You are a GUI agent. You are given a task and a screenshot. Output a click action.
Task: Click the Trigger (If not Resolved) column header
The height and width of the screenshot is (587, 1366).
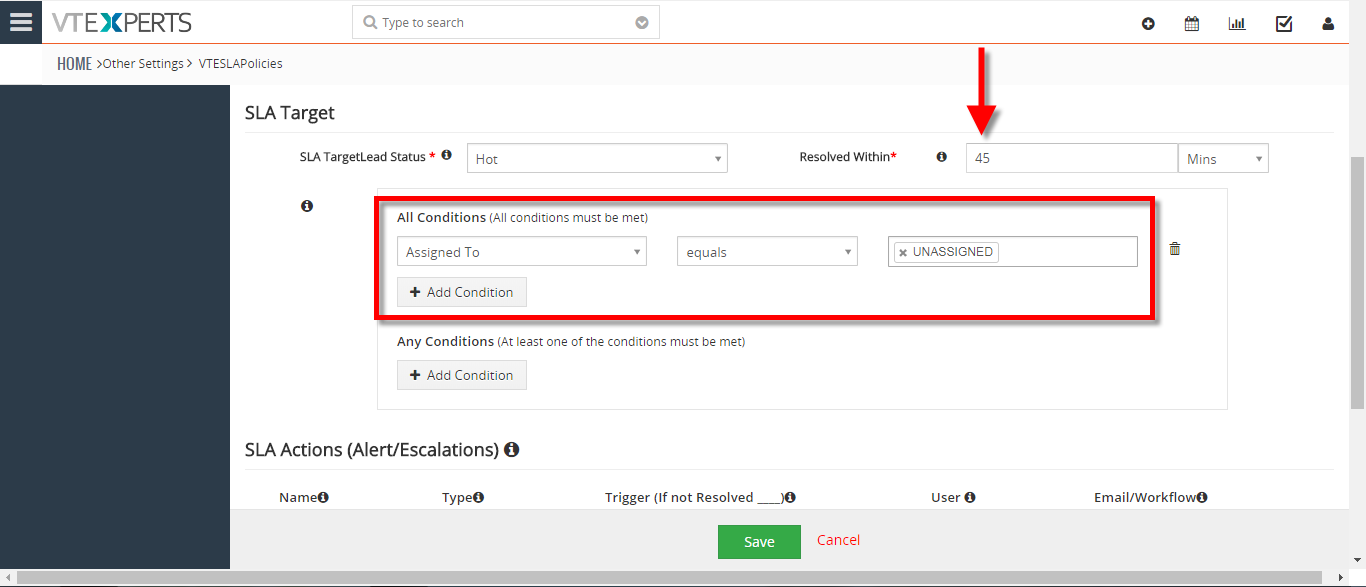(694, 497)
